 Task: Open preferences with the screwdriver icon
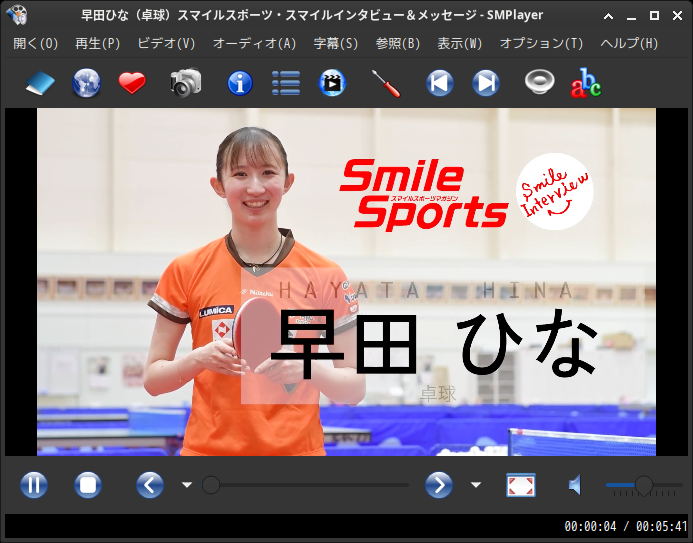386,83
